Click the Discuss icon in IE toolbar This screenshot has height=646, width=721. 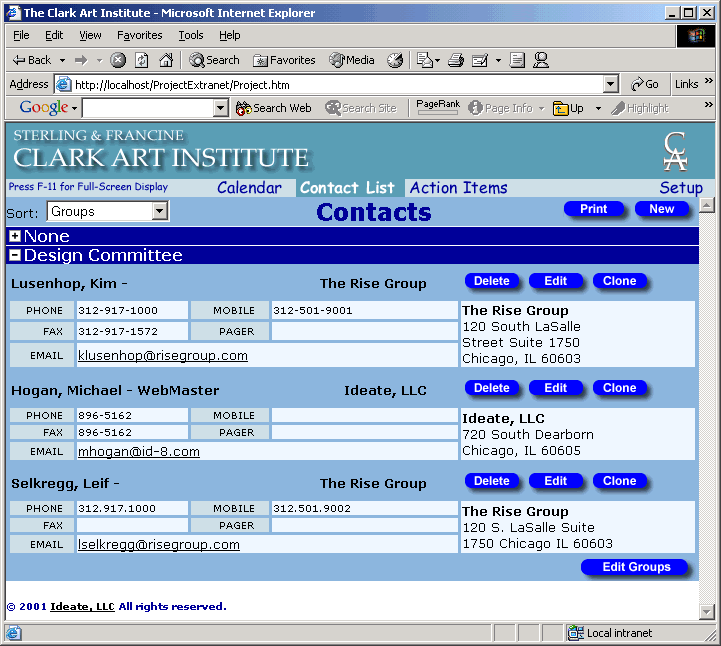tap(517, 60)
